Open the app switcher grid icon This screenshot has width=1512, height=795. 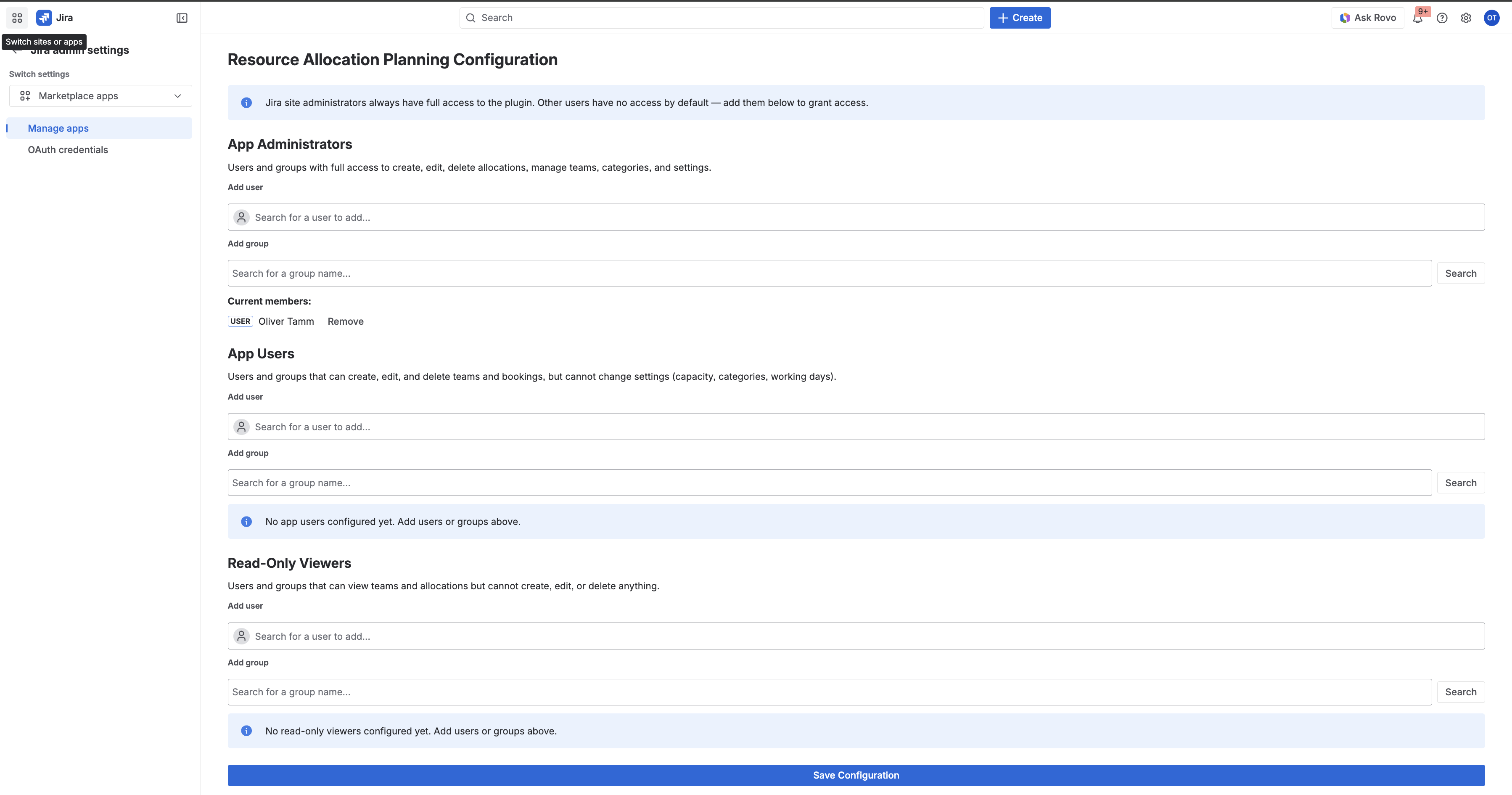[x=16, y=18]
